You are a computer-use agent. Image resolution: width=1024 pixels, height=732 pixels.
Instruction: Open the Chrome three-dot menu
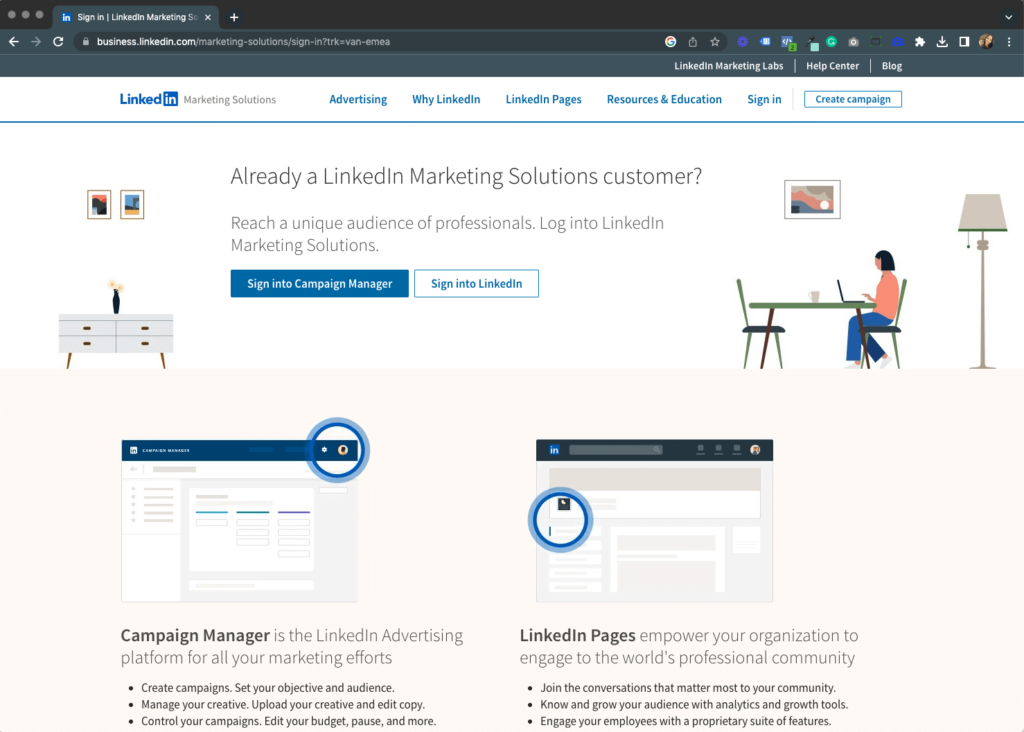coord(1009,42)
